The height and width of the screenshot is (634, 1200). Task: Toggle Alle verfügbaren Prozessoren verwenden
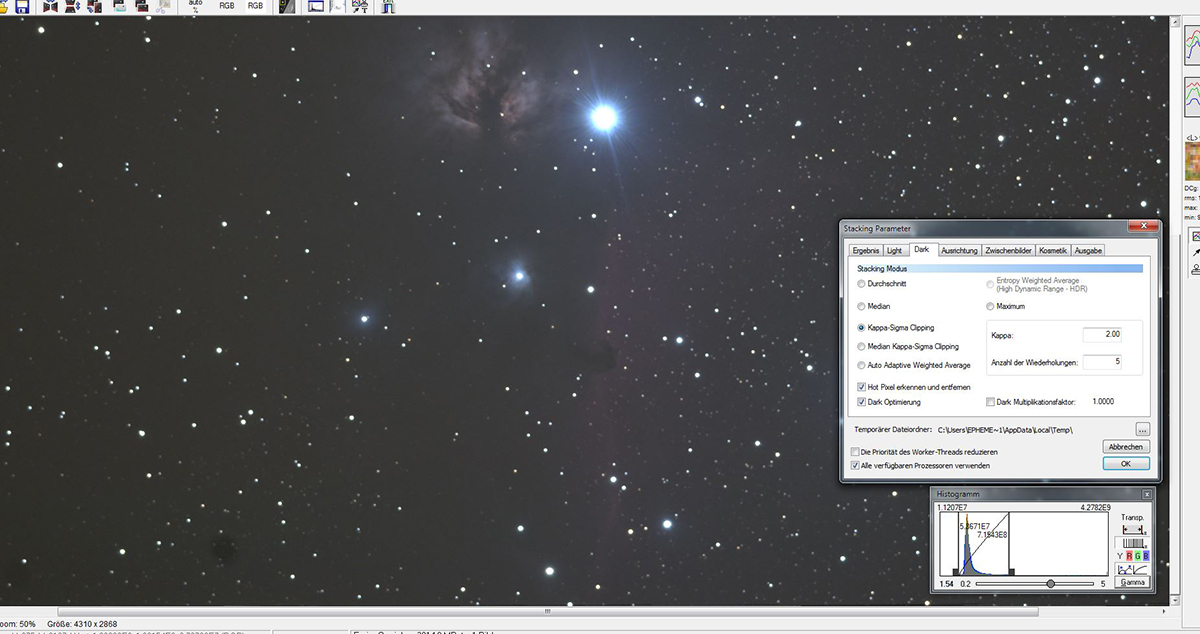[854, 465]
